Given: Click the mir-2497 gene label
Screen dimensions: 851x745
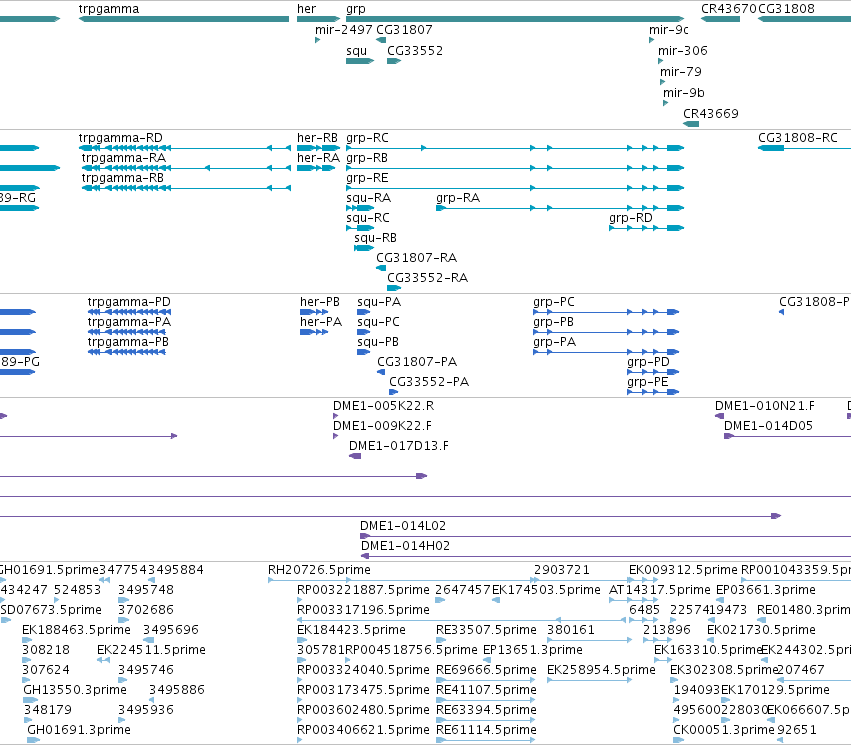Looking at the screenshot, I should pyautogui.click(x=344, y=30).
